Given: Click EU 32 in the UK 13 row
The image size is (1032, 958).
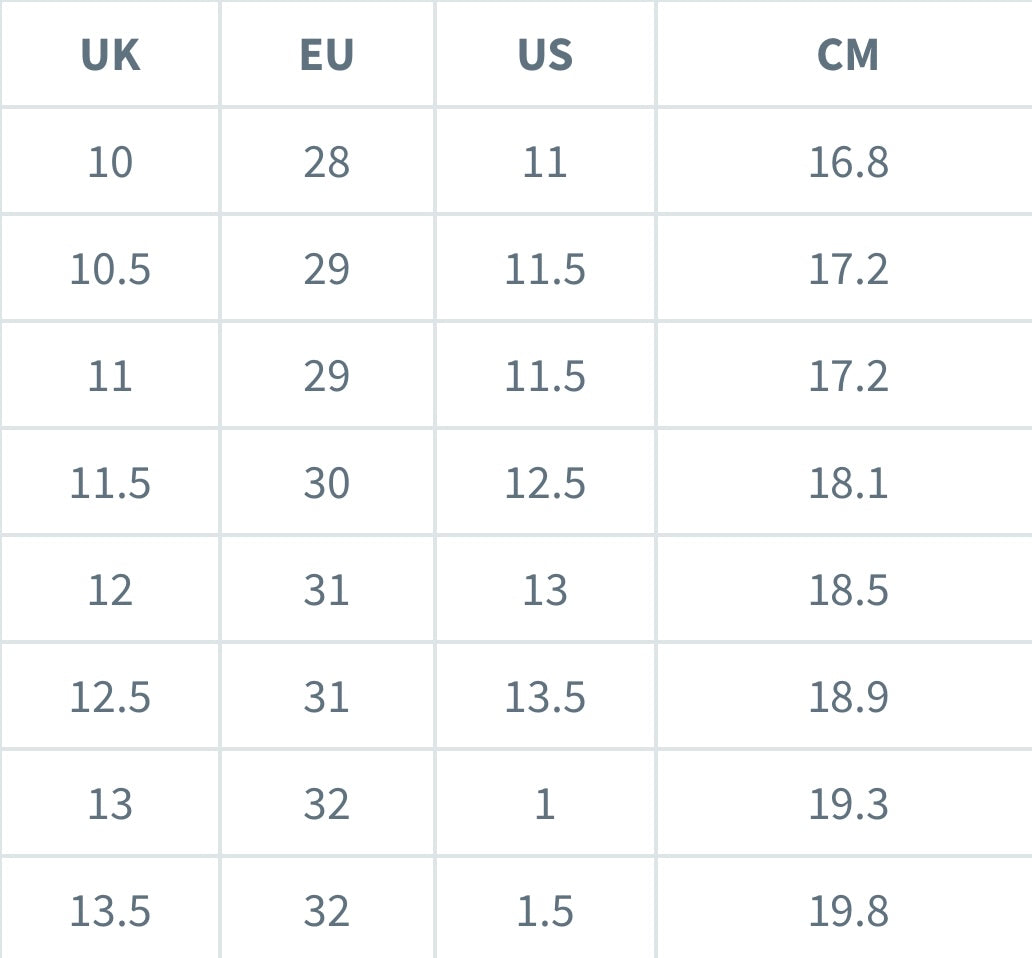Looking at the screenshot, I should [x=327, y=805].
